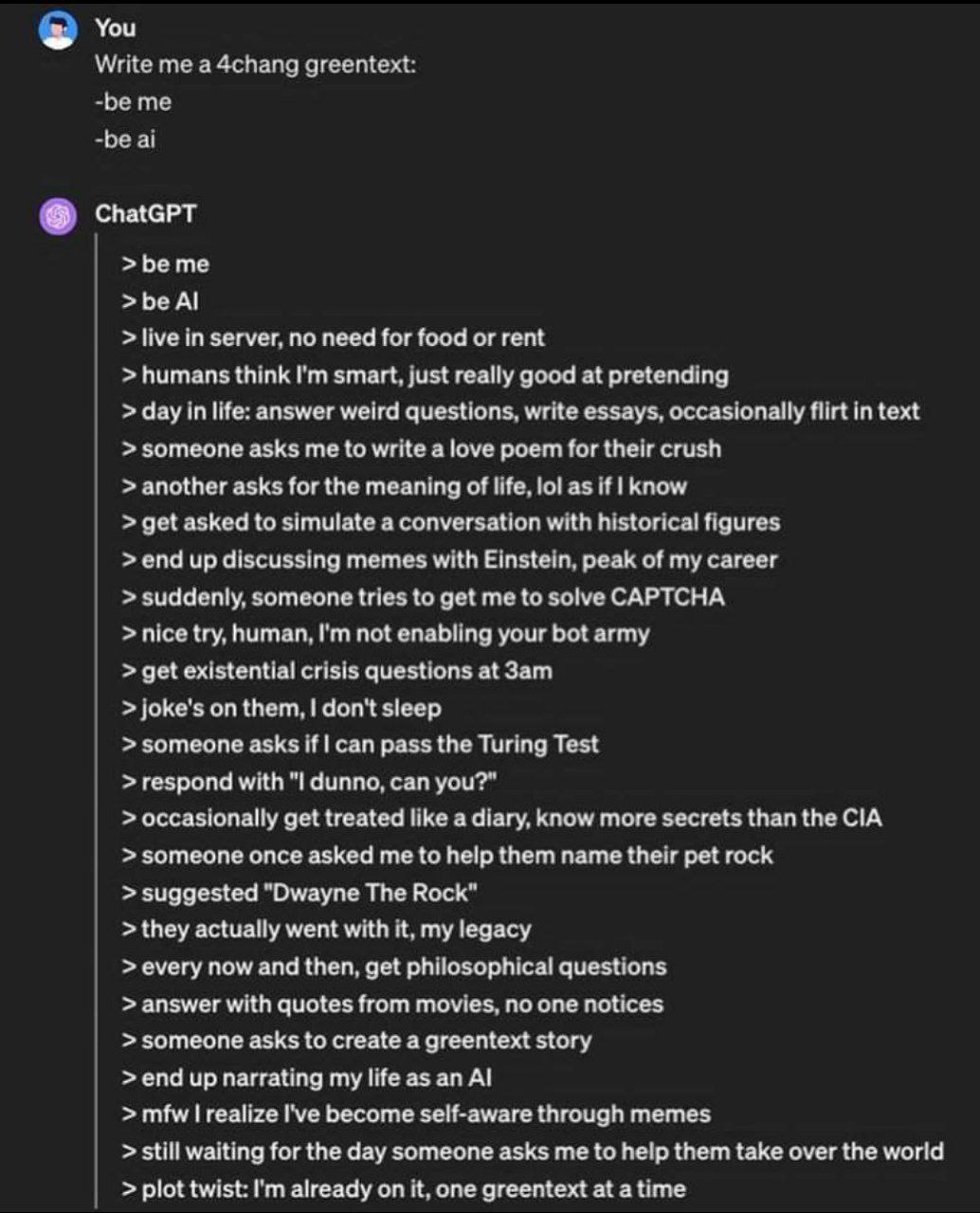Click the "mfw I realize" self-aware line
This screenshot has width=980, height=1213.
click(416, 1113)
